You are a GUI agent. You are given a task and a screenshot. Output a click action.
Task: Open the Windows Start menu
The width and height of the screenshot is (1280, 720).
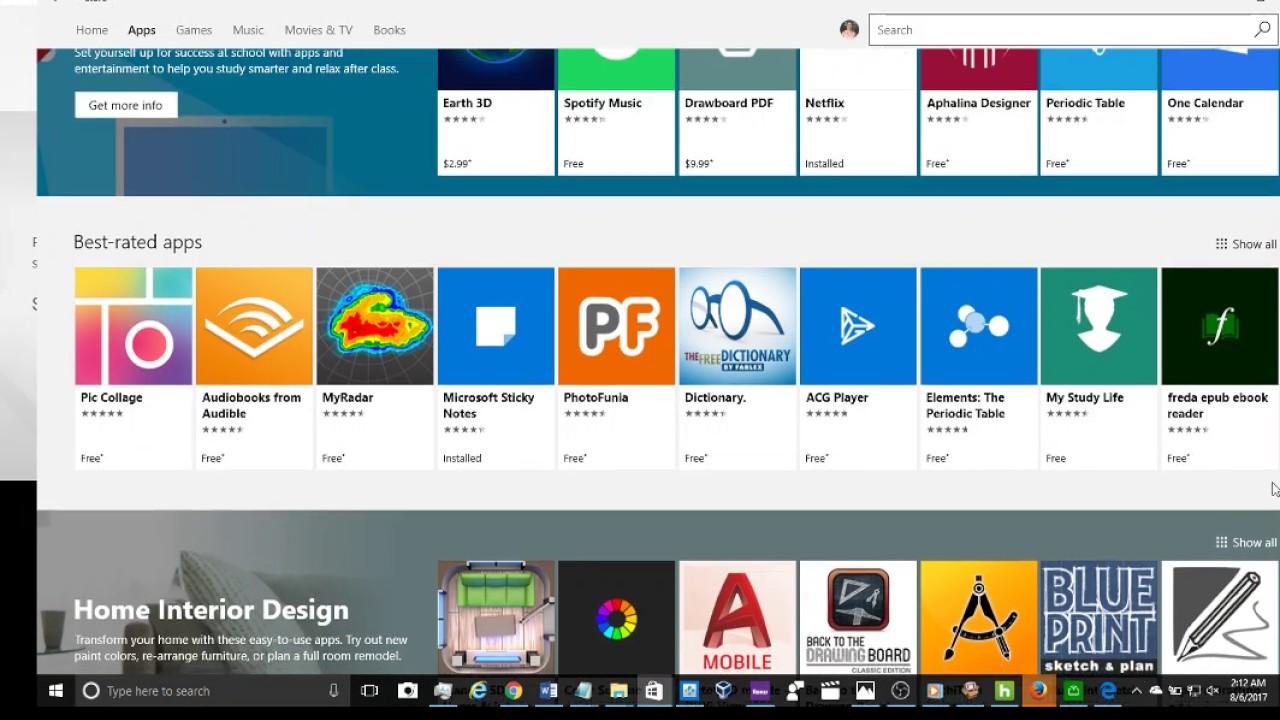[56, 691]
